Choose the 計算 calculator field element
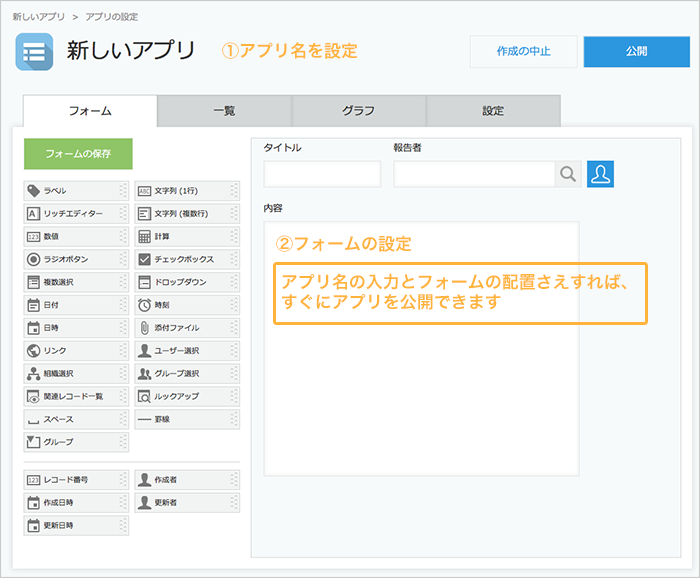700x578 pixels. (187, 236)
